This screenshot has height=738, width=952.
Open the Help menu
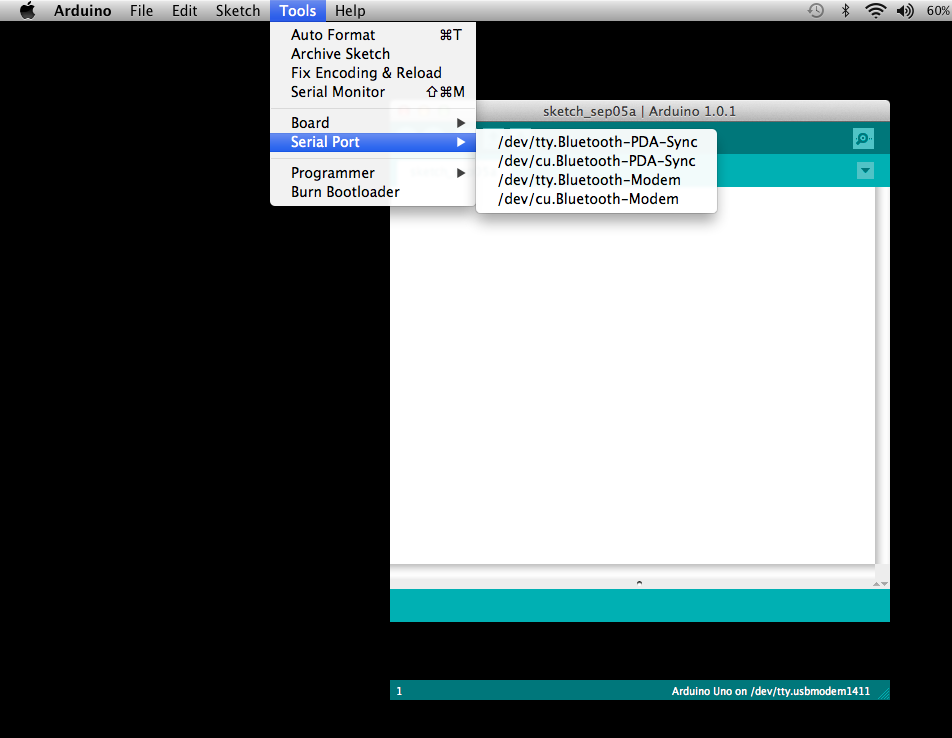(350, 10)
